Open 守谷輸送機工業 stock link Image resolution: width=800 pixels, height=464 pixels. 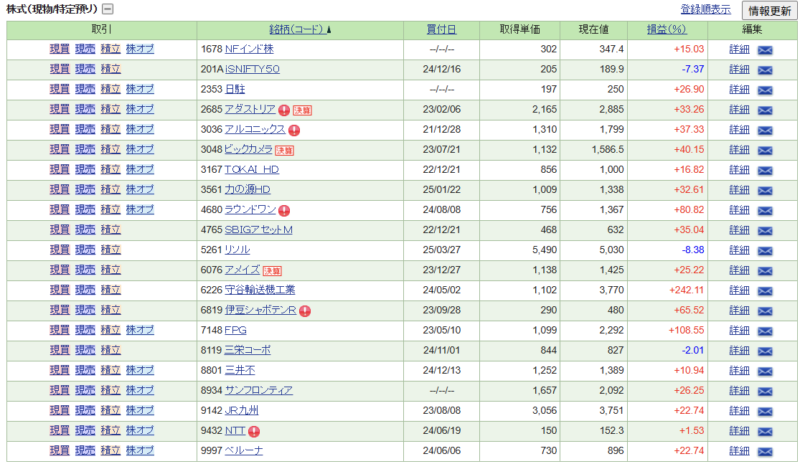[260, 290]
